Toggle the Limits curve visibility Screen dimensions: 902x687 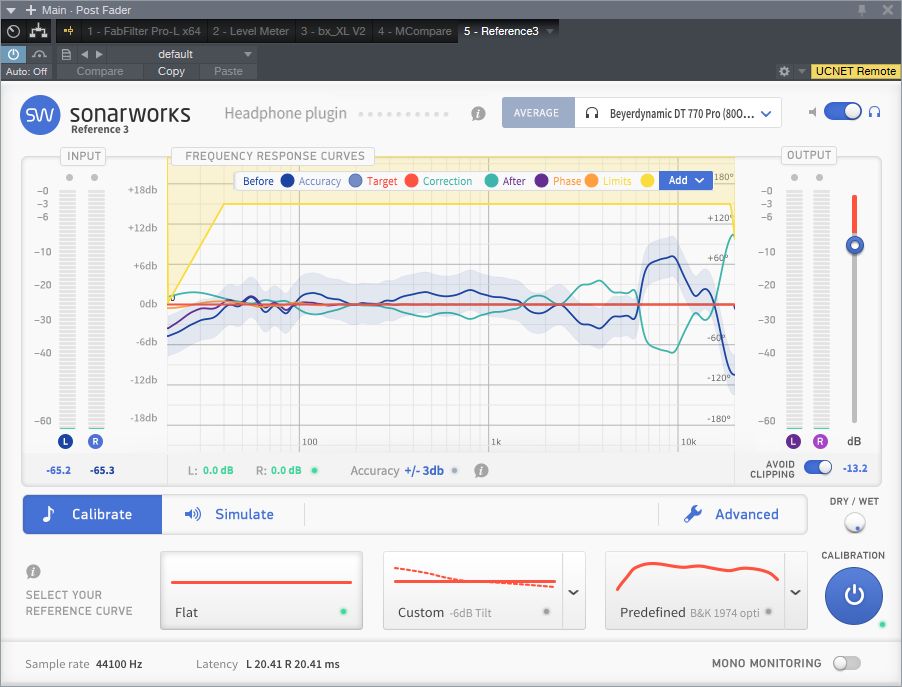pyautogui.click(x=647, y=181)
